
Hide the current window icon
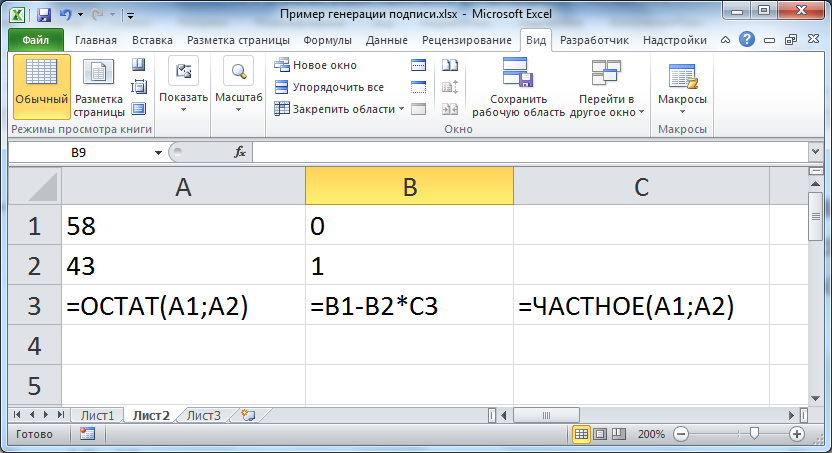click(x=419, y=86)
